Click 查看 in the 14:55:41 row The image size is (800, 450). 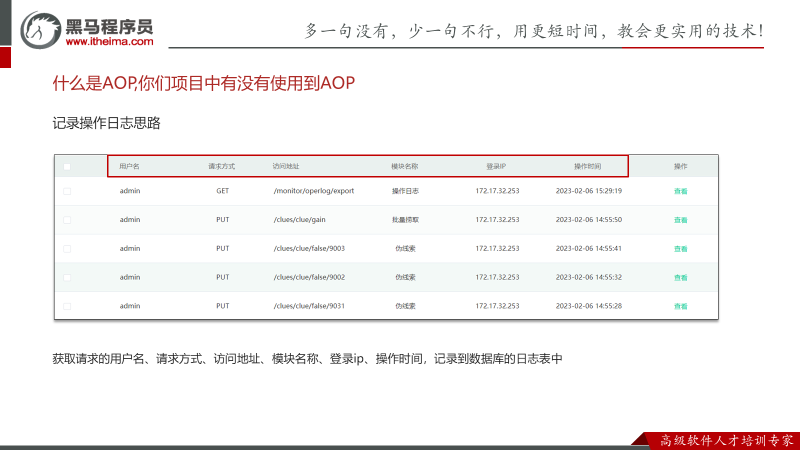681,249
